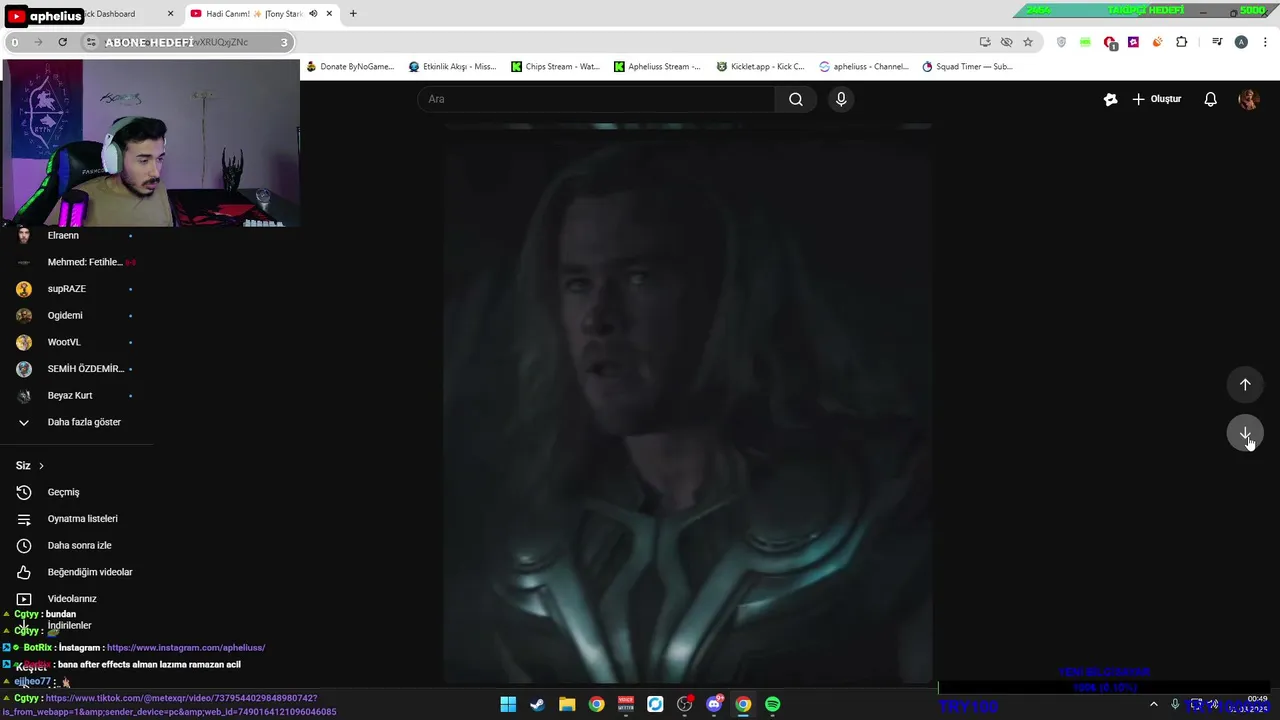Mute the playing tab via its speaker icon
1280x720 pixels.
point(313,14)
